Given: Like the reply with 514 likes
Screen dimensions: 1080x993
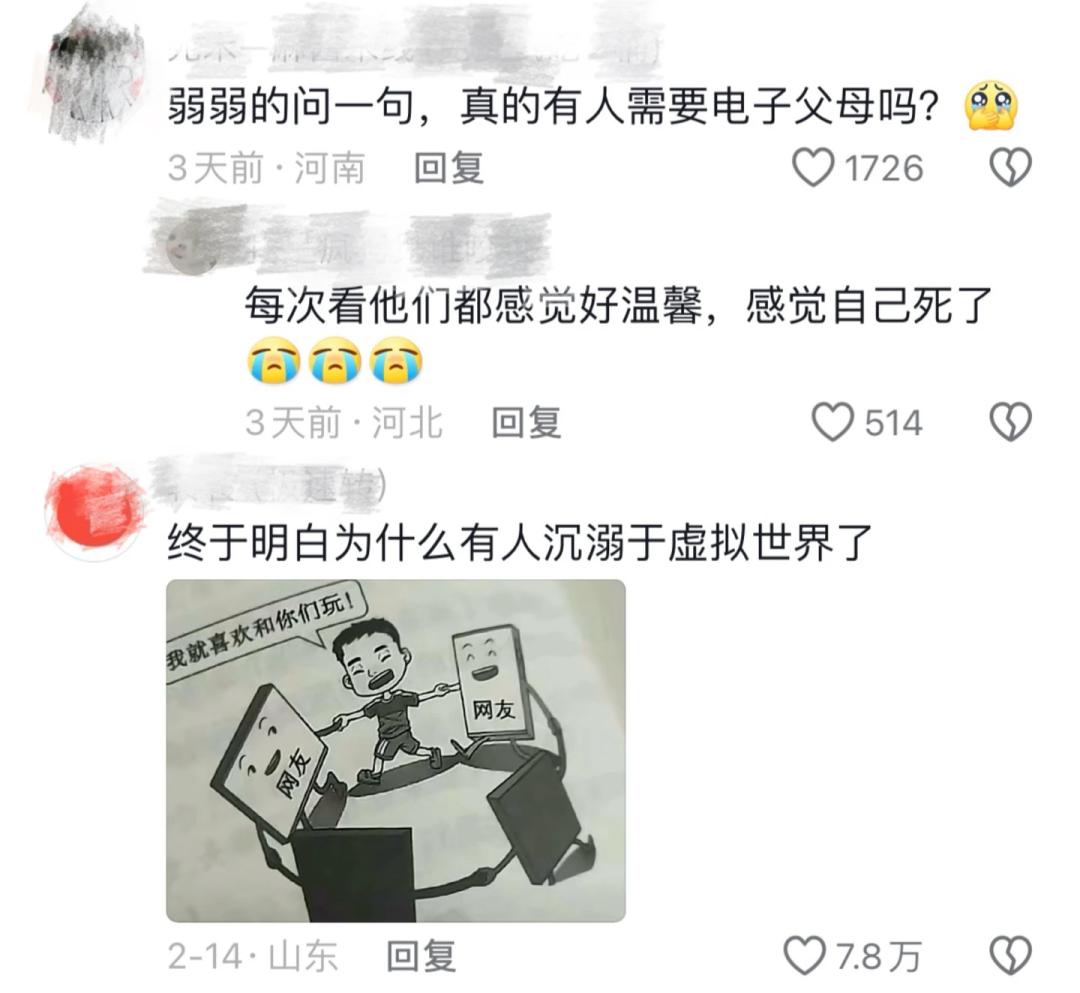Looking at the screenshot, I should pyautogui.click(x=833, y=422).
